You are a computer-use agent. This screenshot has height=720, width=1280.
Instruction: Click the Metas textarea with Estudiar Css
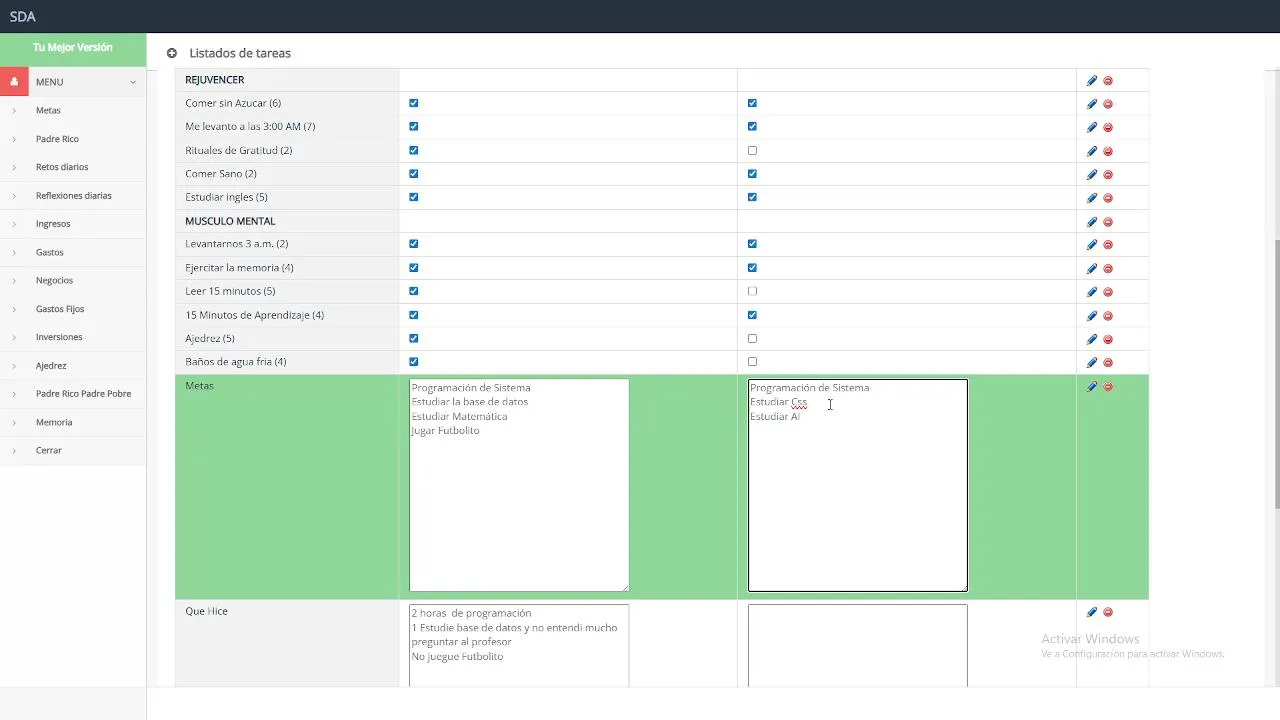click(x=858, y=485)
